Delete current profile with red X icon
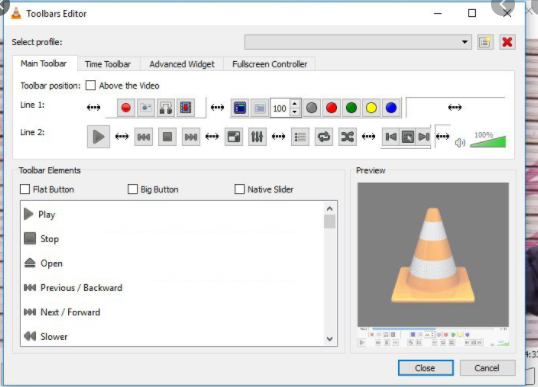The width and height of the screenshot is (538, 387). pos(507,42)
